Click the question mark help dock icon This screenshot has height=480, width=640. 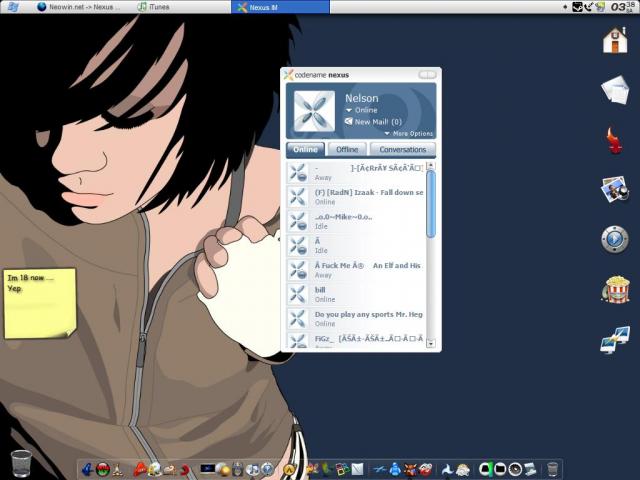point(267,470)
